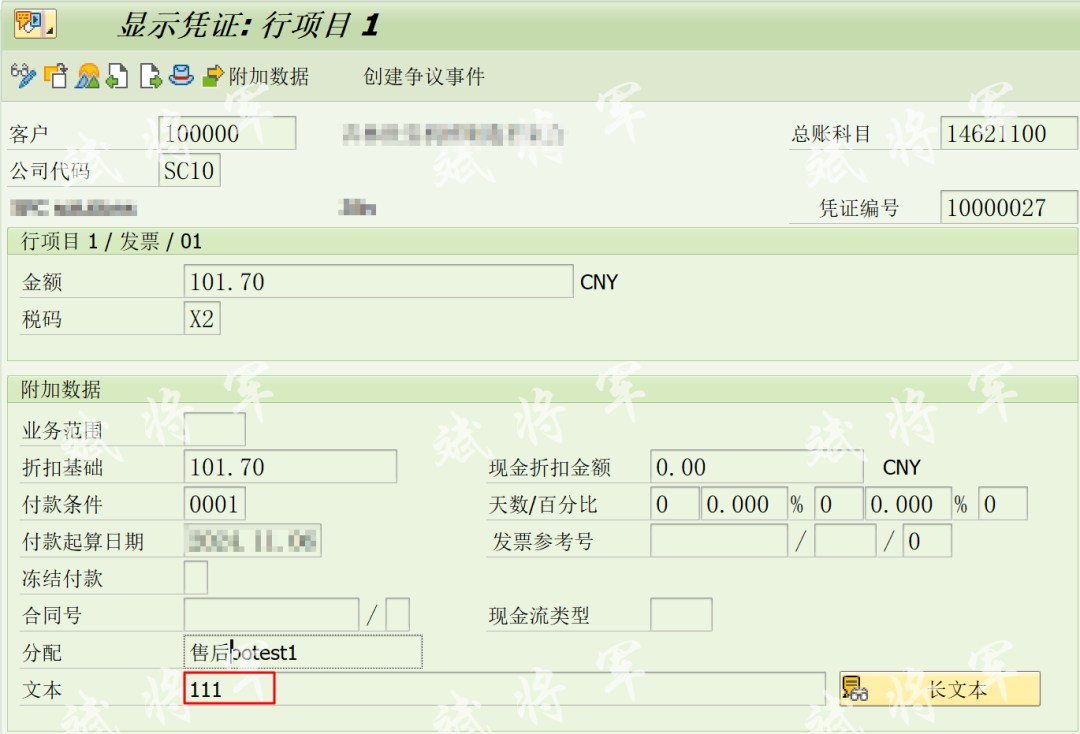Screen dimensions: 1080x734
Task: Open the Document Overview (mountain icon)
Action: (87, 75)
